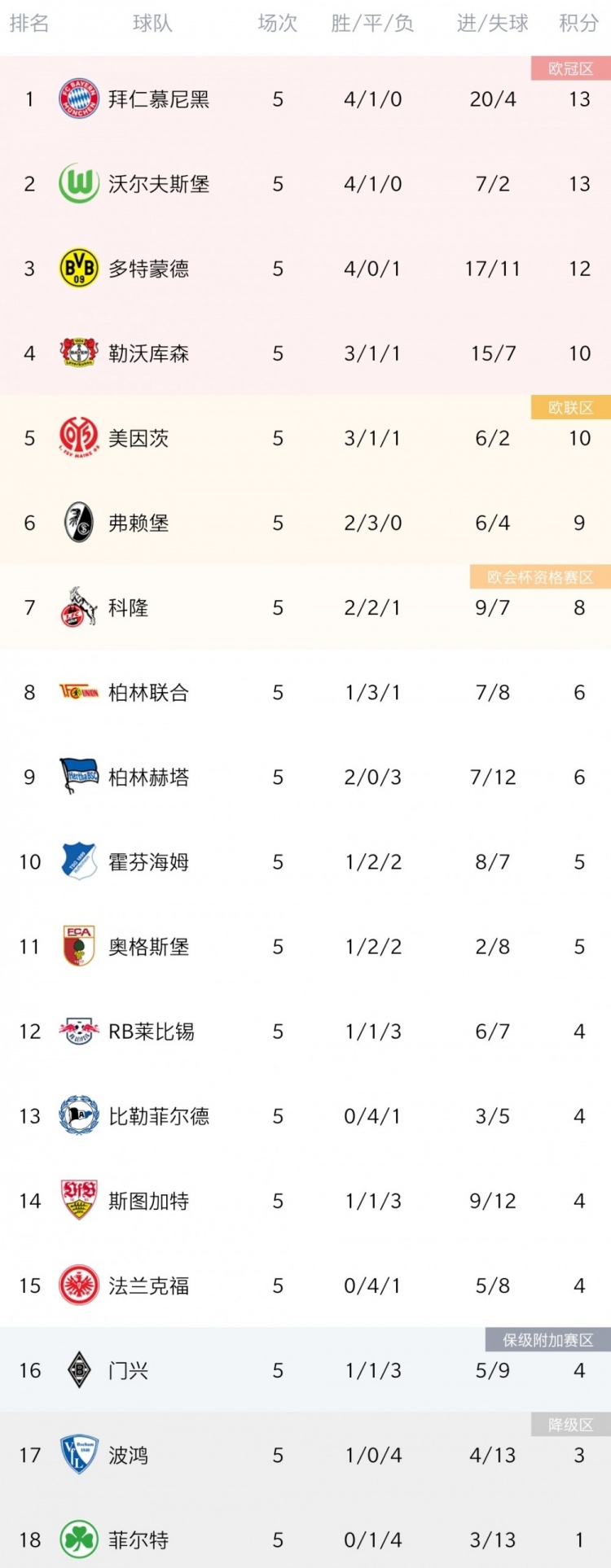
Task: Select the Eintracht Frankfurt eagle crest
Action: click(79, 1285)
